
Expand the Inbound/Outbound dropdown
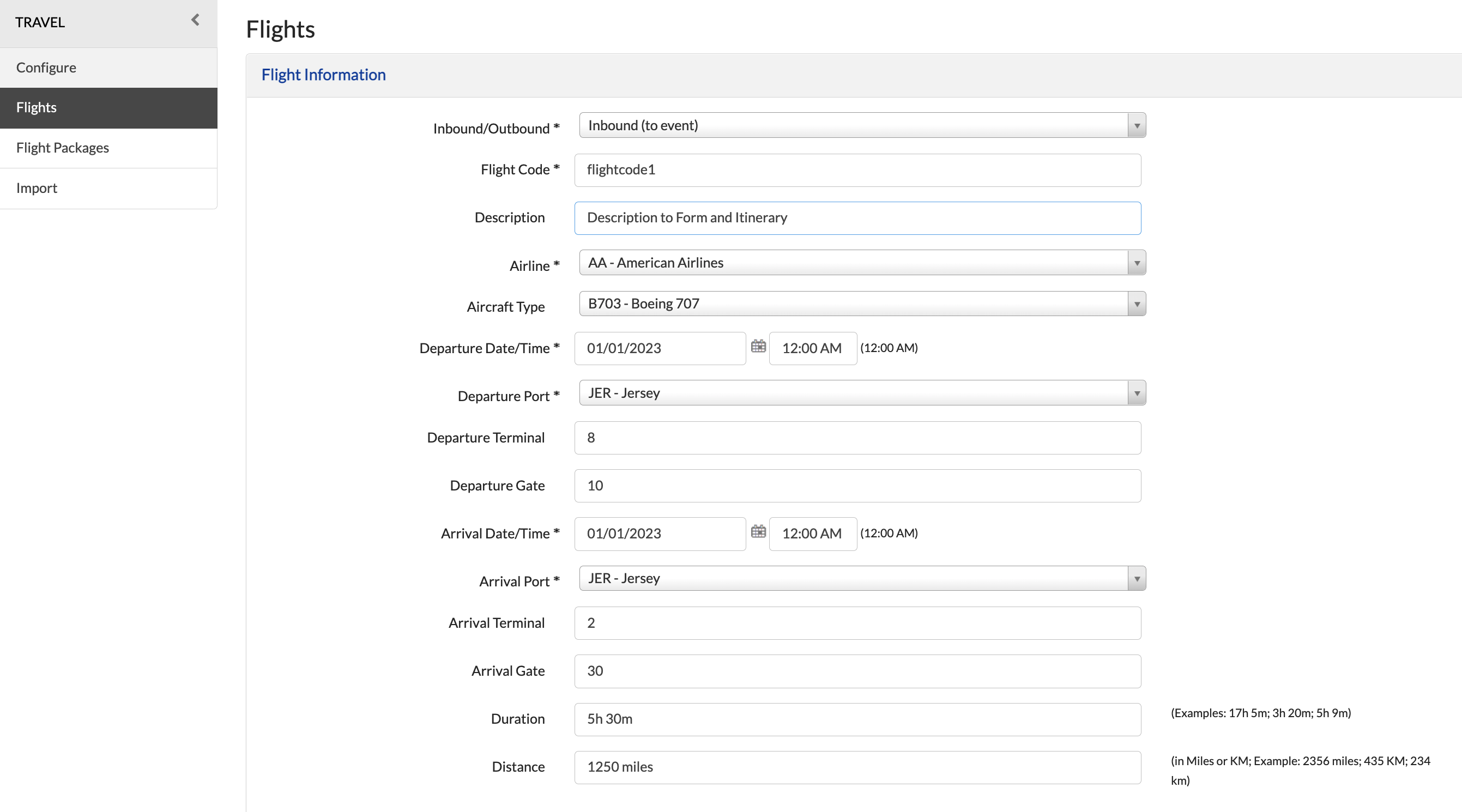click(x=862, y=125)
